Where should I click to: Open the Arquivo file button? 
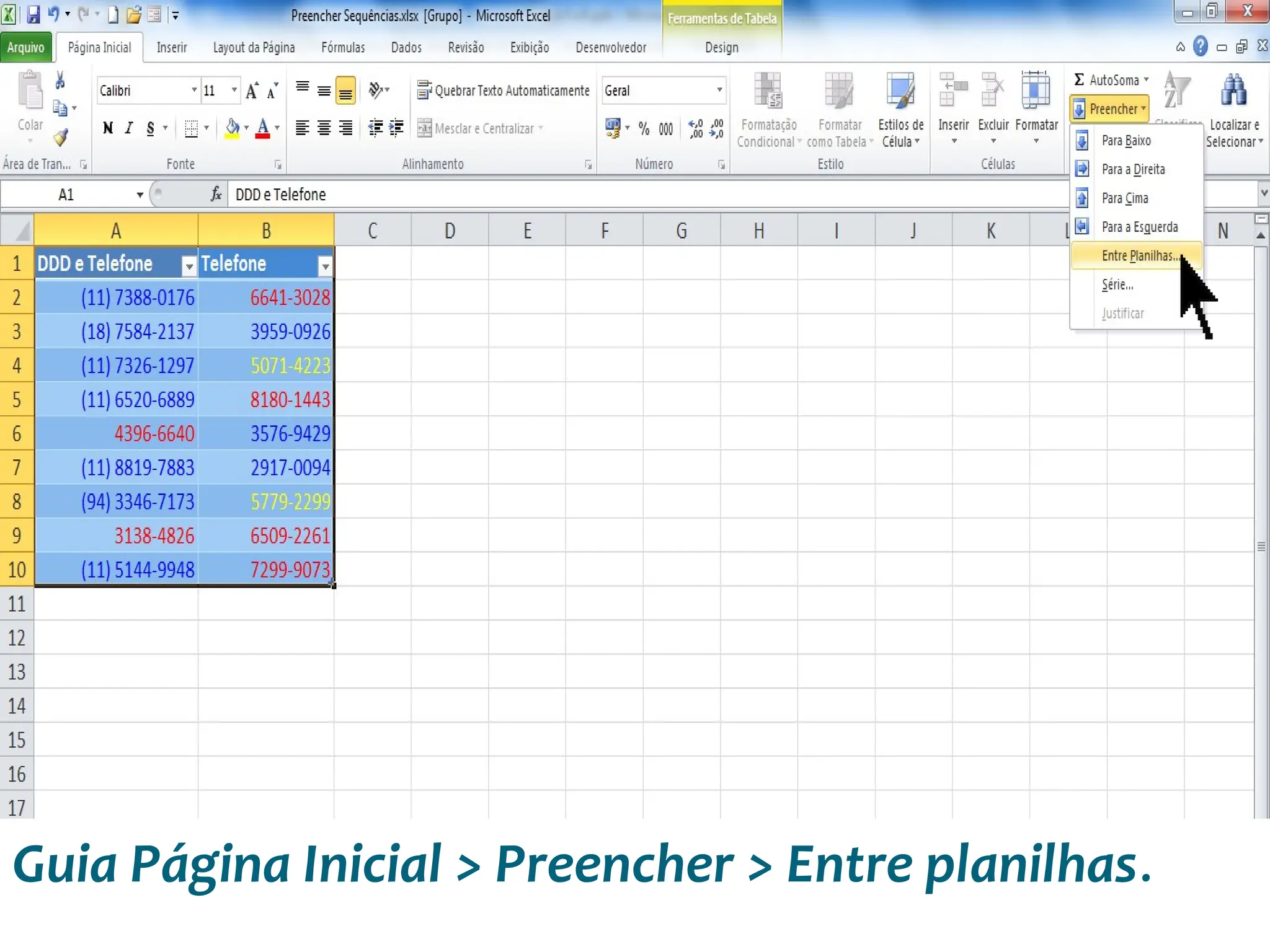point(25,48)
